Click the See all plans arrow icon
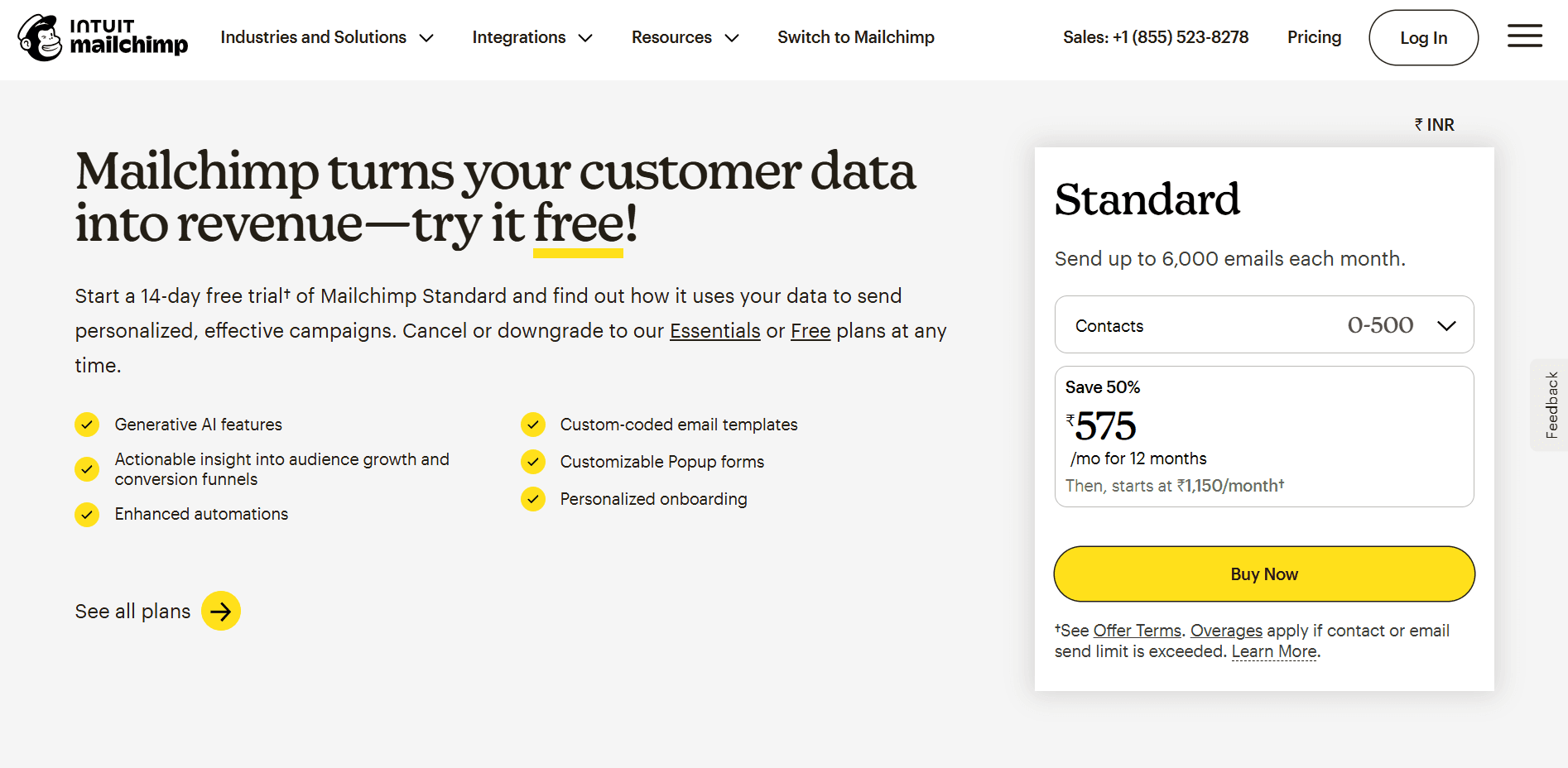Image resolution: width=1568 pixels, height=768 pixels. [x=220, y=611]
